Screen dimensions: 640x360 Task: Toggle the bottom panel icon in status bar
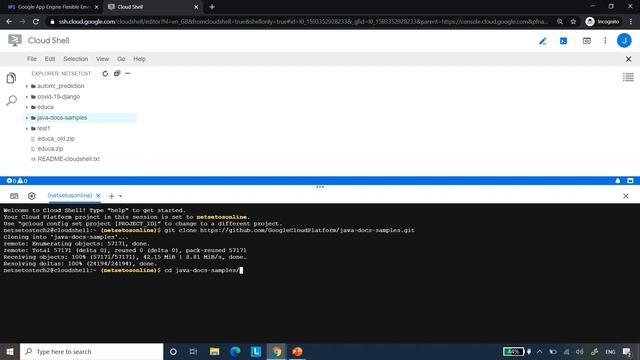tap(630, 180)
